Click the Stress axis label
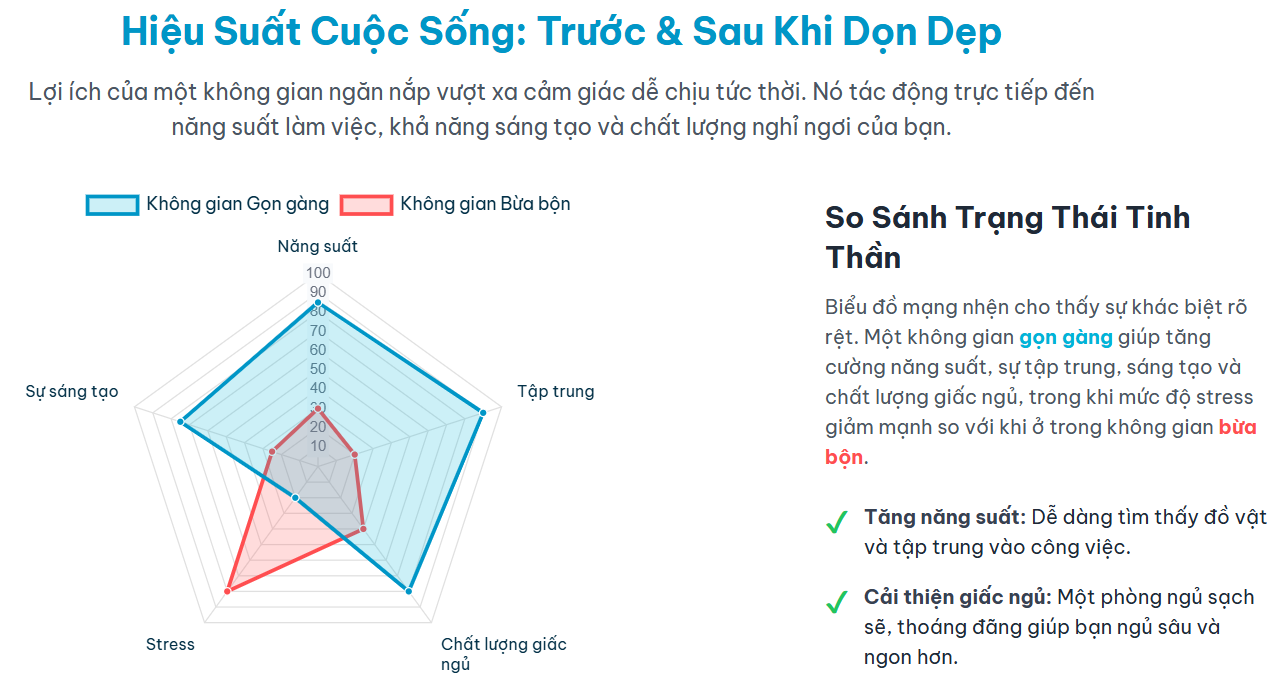The width and height of the screenshot is (1284, 699). 170,644
